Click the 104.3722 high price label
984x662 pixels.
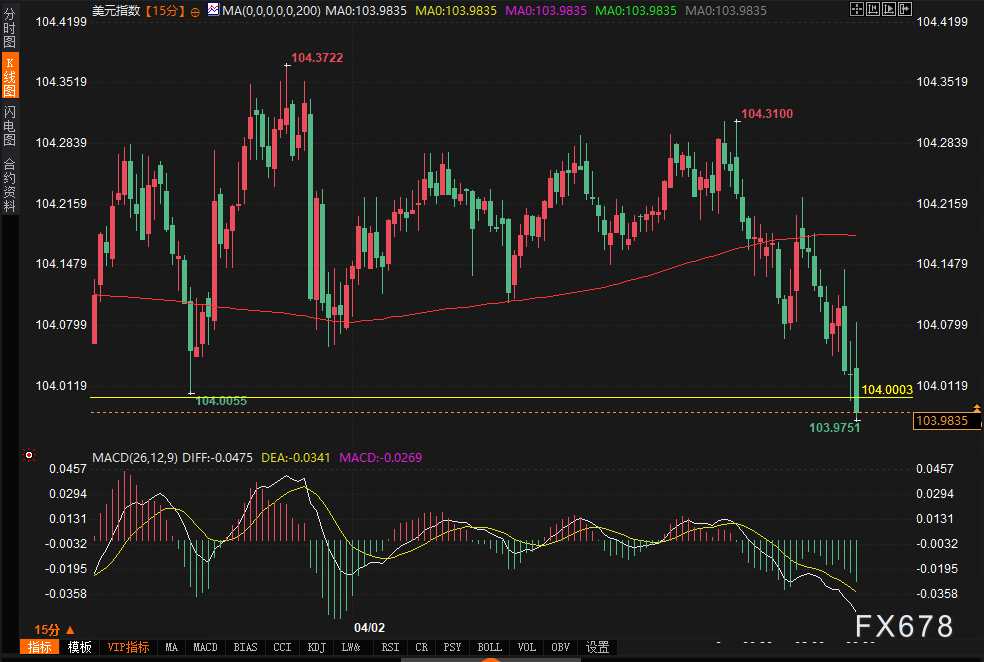point(317,58)
